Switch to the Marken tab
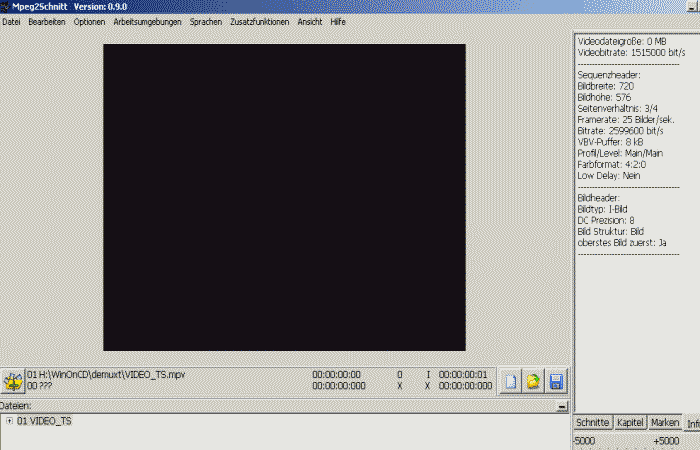The height and width of the screenshot is (450, 700). [x=665, y=423]
